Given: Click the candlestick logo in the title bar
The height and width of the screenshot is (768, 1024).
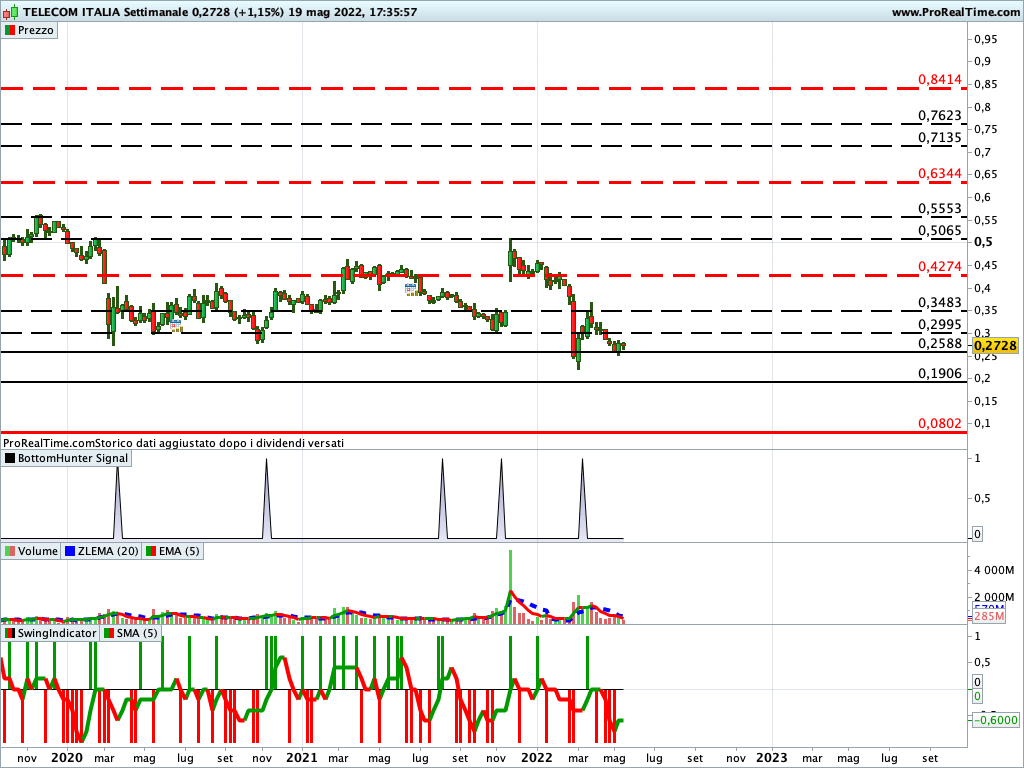Looking at the screenshot, I should point(10,13).
